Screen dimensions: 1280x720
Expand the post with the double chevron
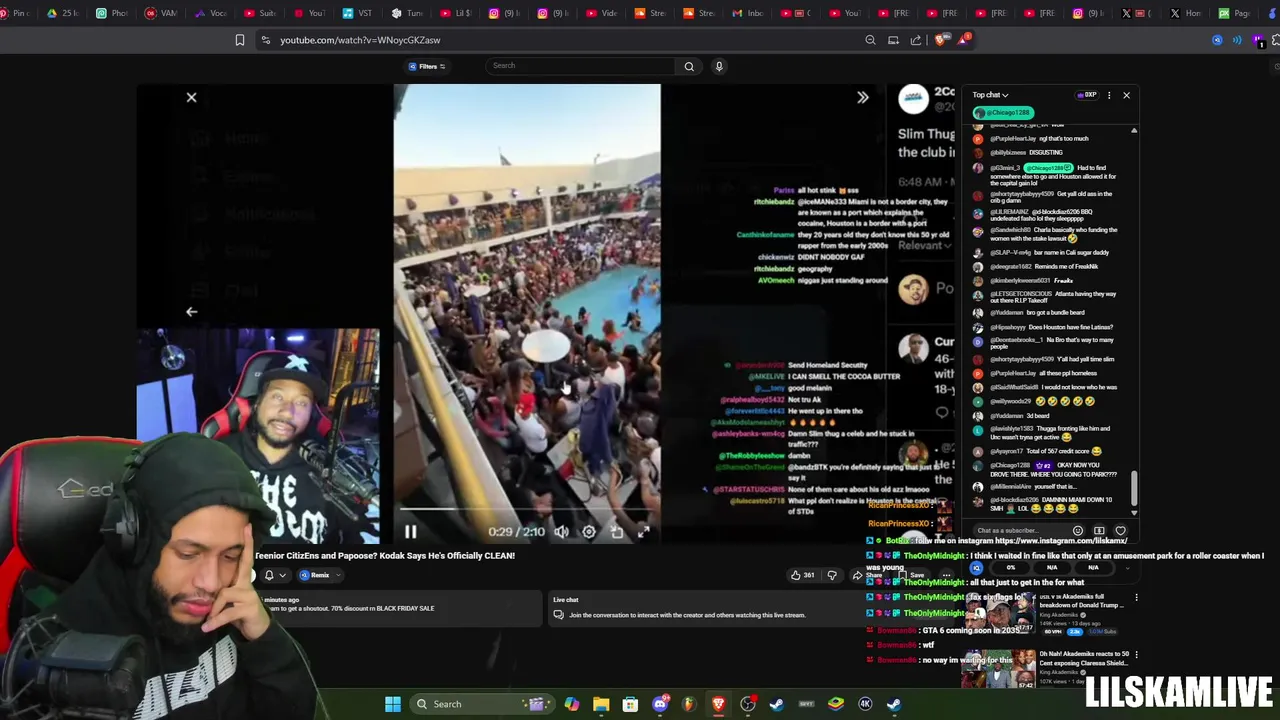(x=862, y=97)
